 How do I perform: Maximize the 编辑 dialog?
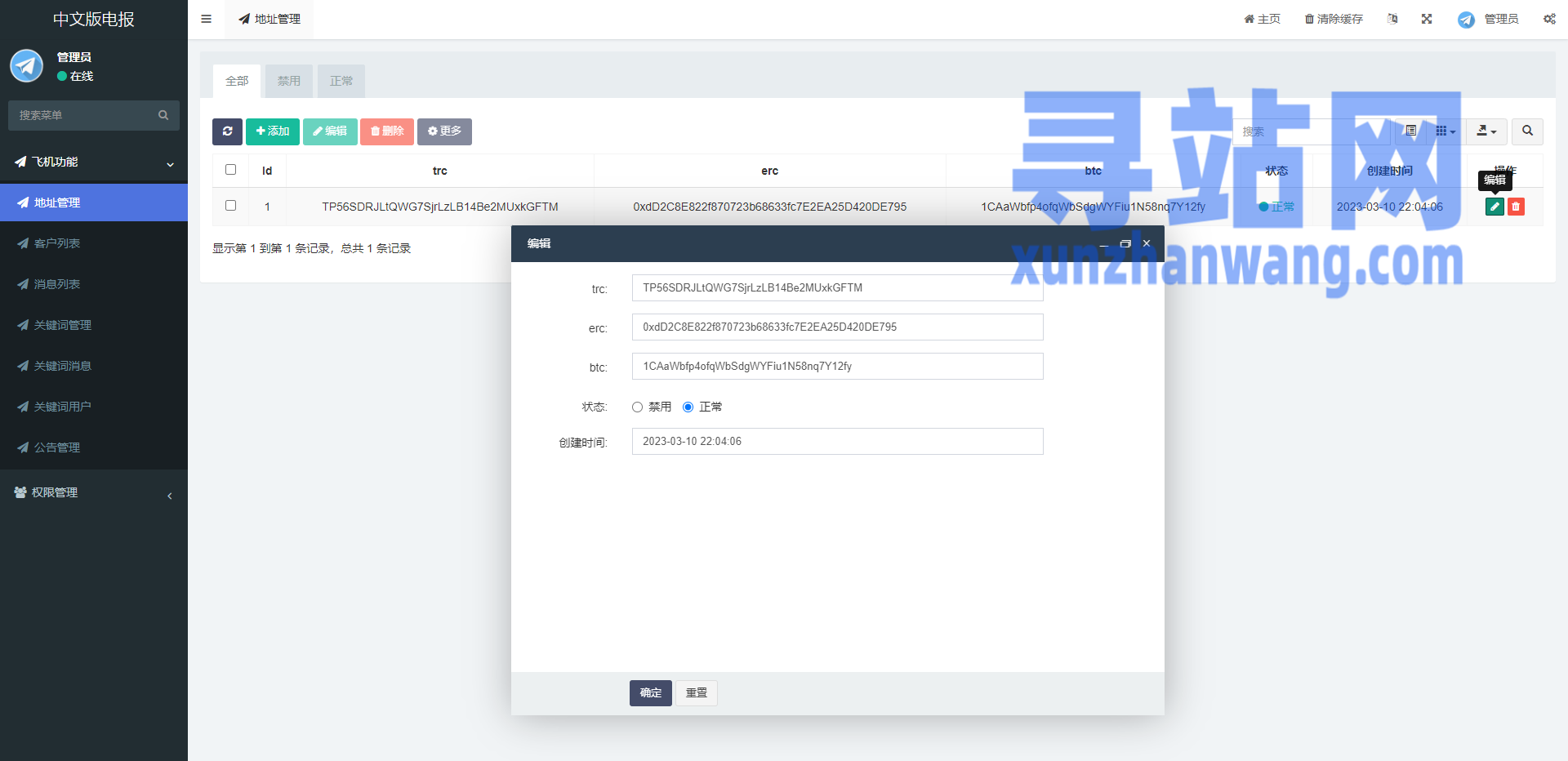(1125, 243)
